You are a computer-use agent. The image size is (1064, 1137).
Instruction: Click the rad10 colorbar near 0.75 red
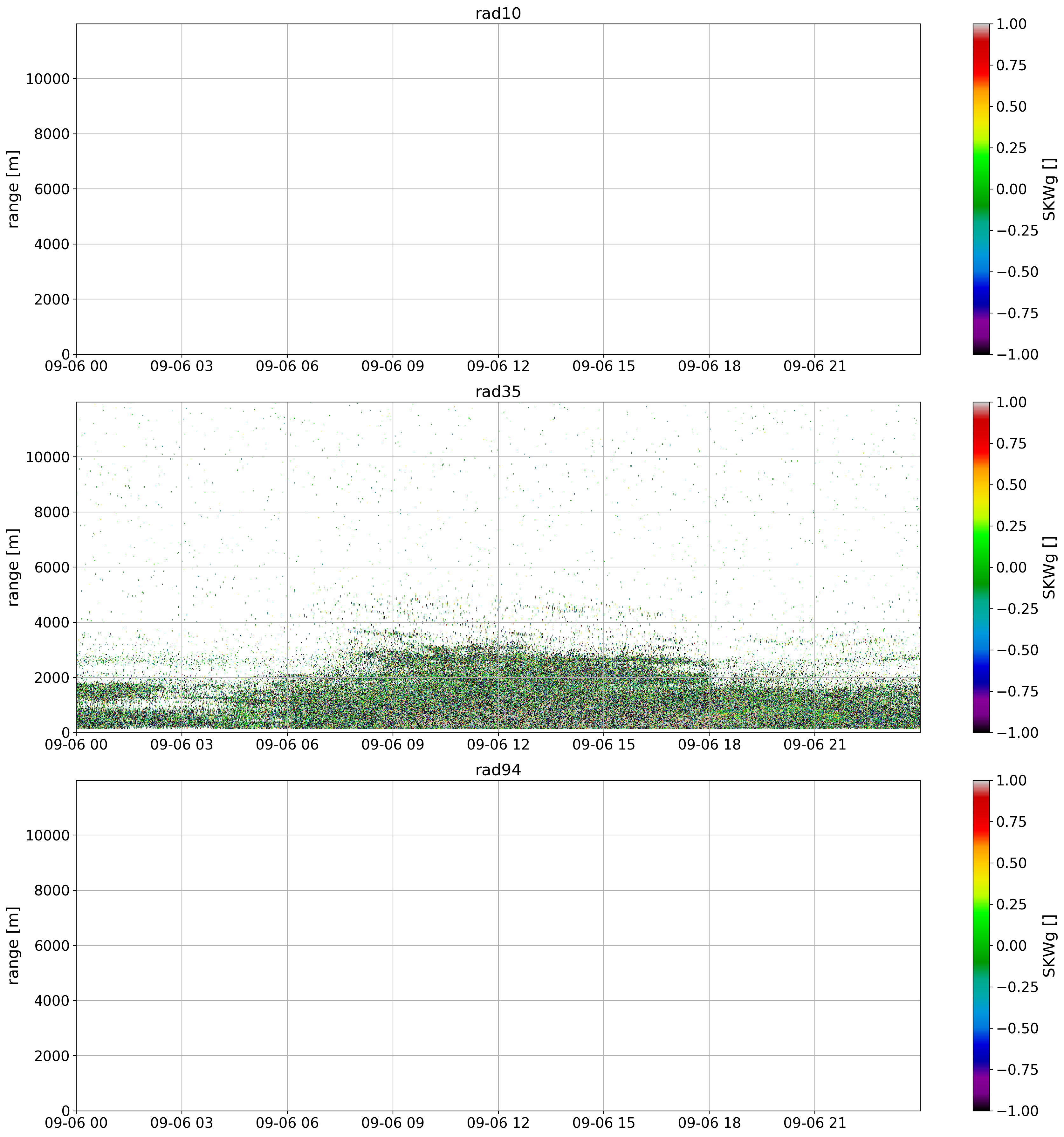[x=980, y=65]
